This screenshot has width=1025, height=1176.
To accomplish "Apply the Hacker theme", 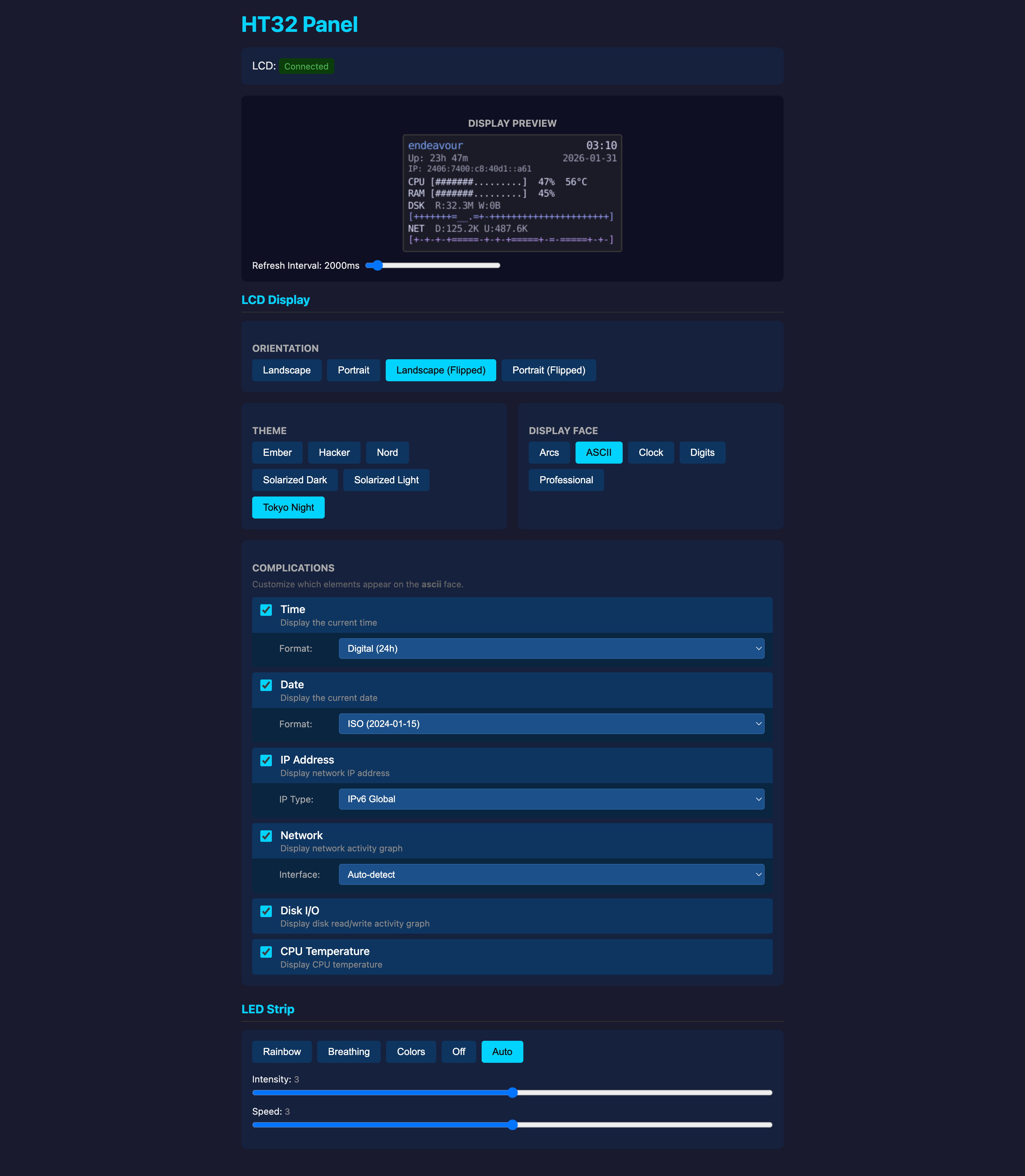I will [334, 452].
